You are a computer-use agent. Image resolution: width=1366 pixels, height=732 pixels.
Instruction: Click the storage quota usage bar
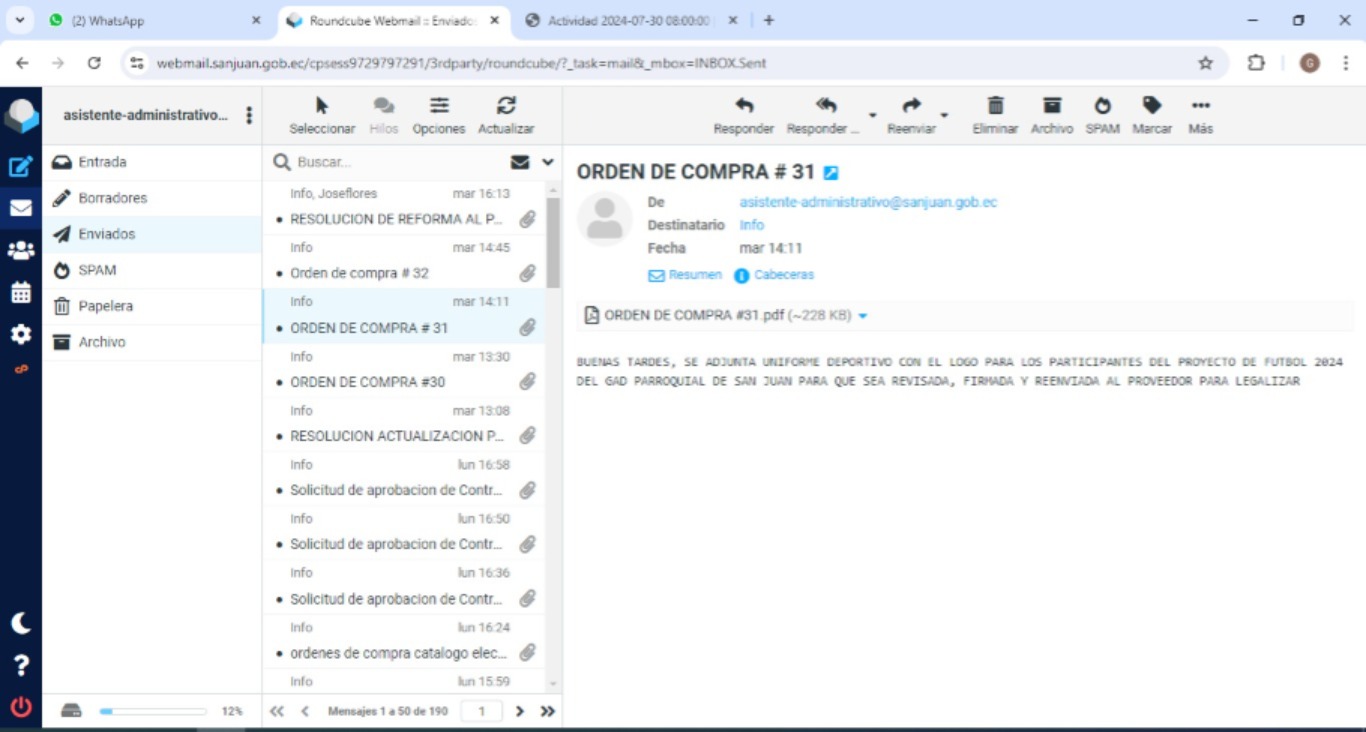(x=152, y=711)
